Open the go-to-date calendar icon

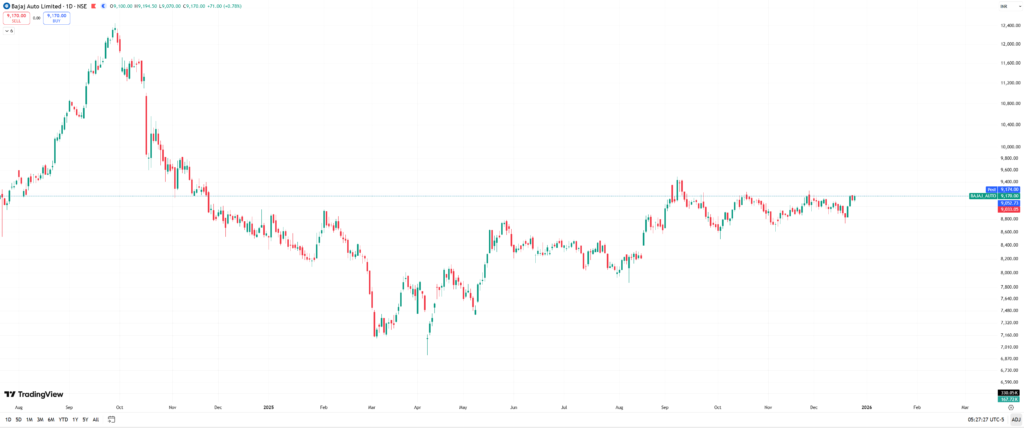[111, 419]
